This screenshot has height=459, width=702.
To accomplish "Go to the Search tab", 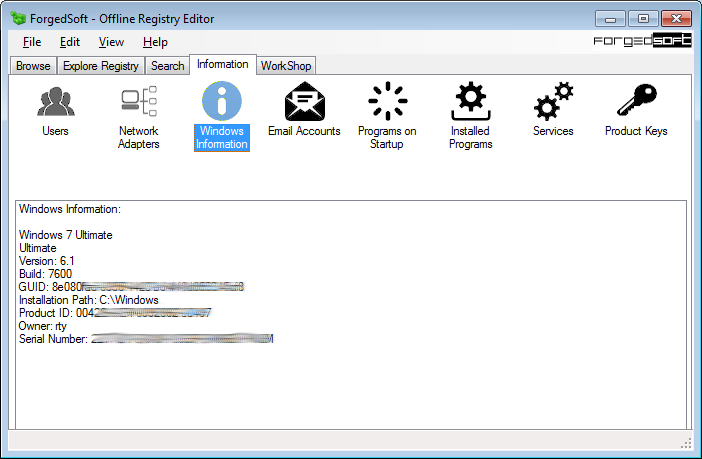I will click(167, 66).
